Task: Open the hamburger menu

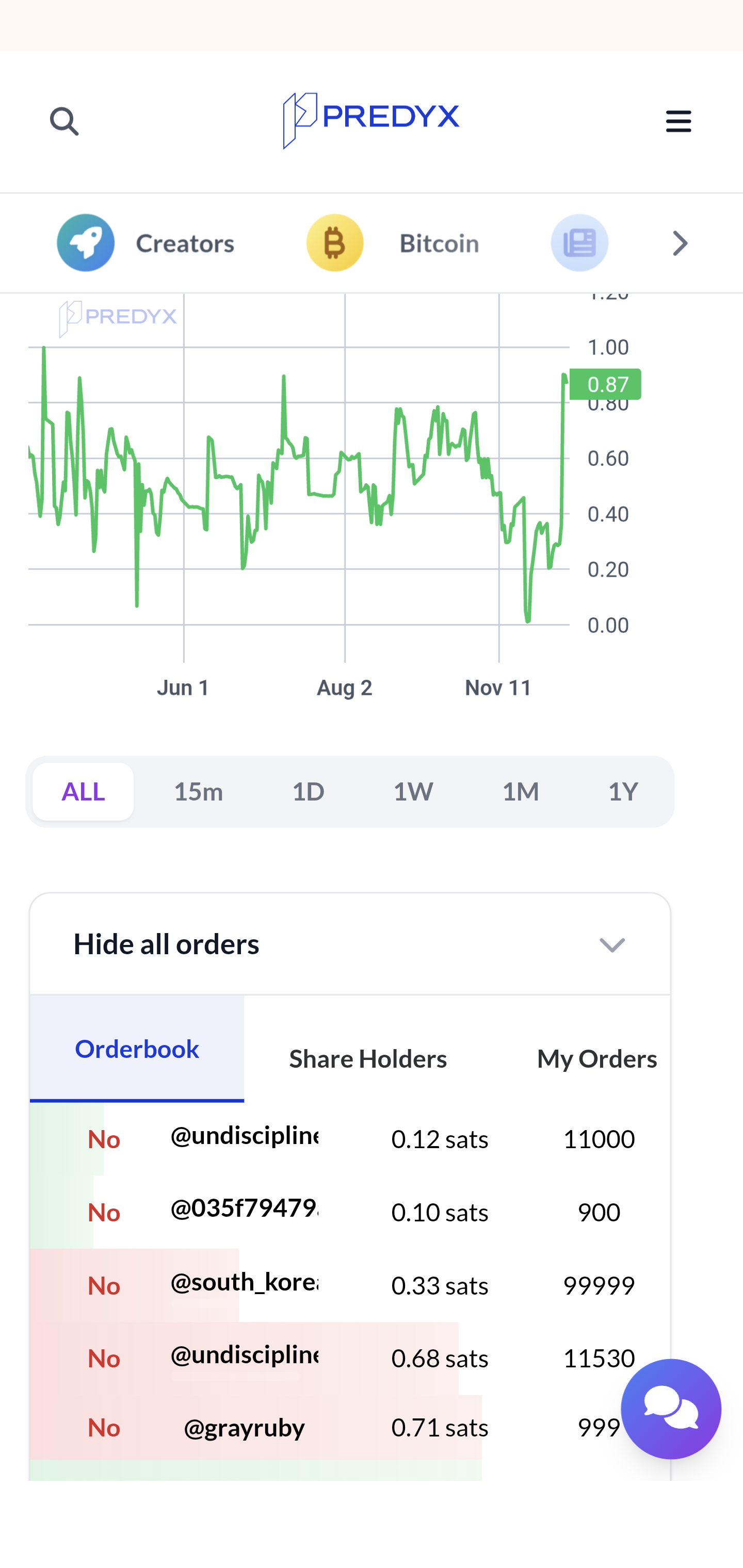Action: coord(678,121)
